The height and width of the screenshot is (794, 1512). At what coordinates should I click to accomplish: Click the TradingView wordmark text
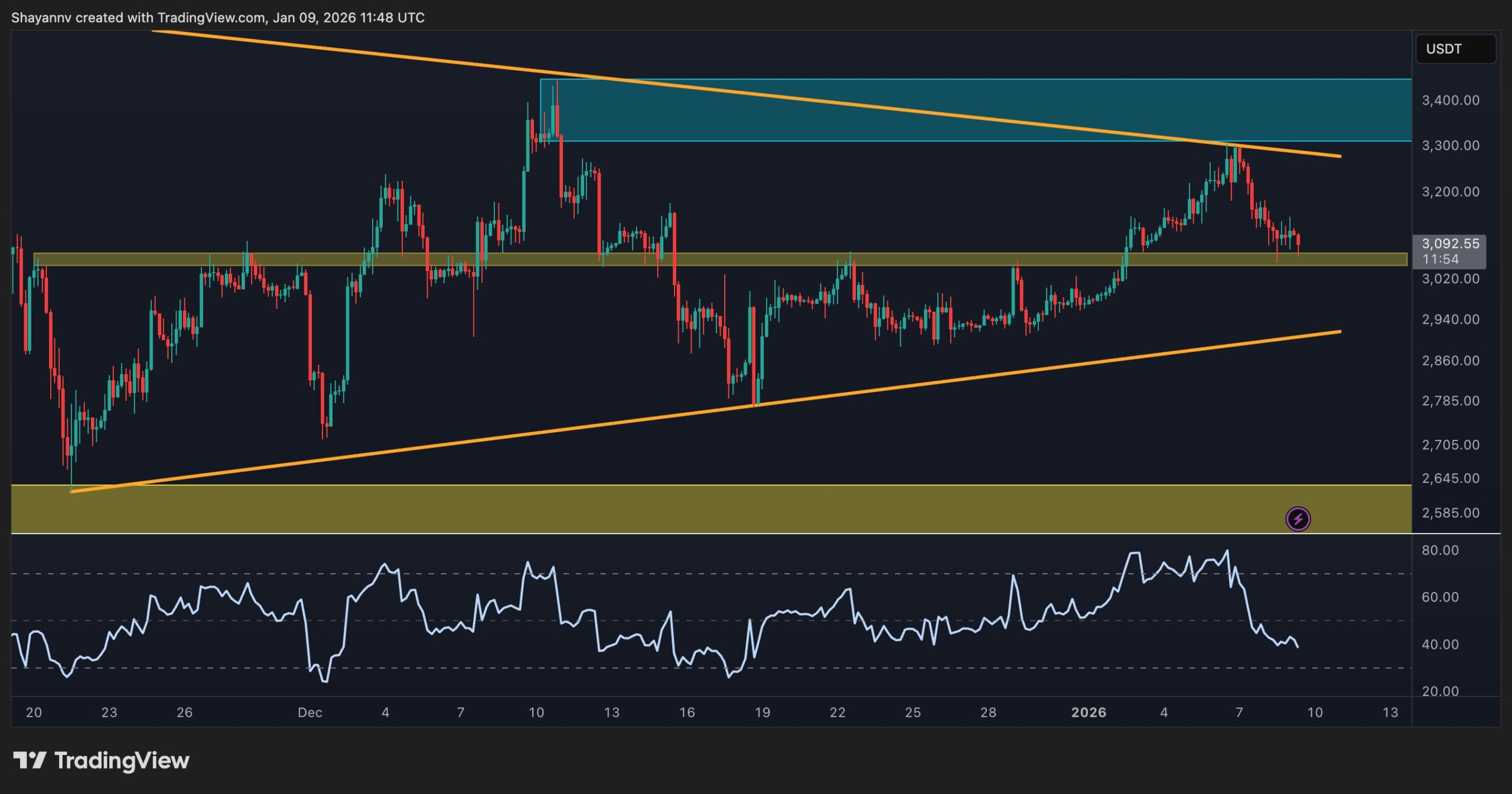pos(122,760)
